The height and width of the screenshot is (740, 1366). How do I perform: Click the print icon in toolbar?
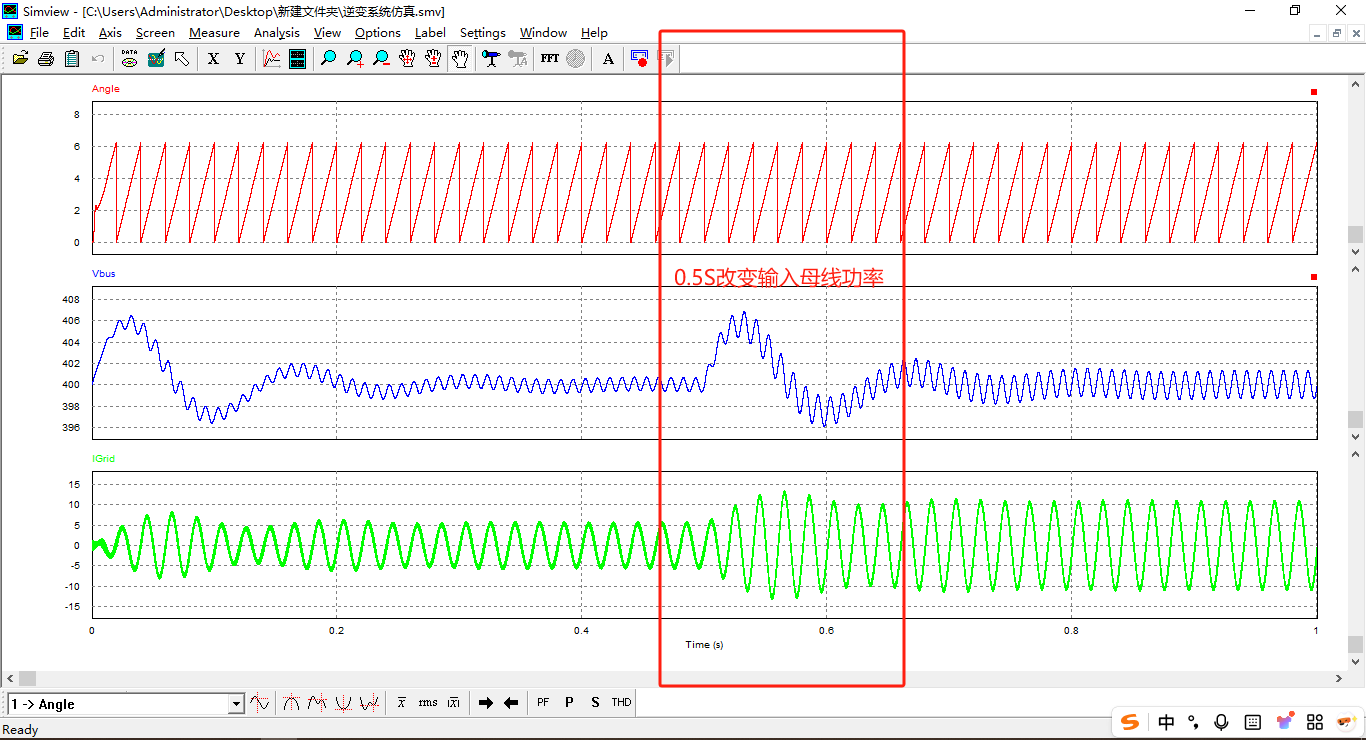click(x=46, y=59)
